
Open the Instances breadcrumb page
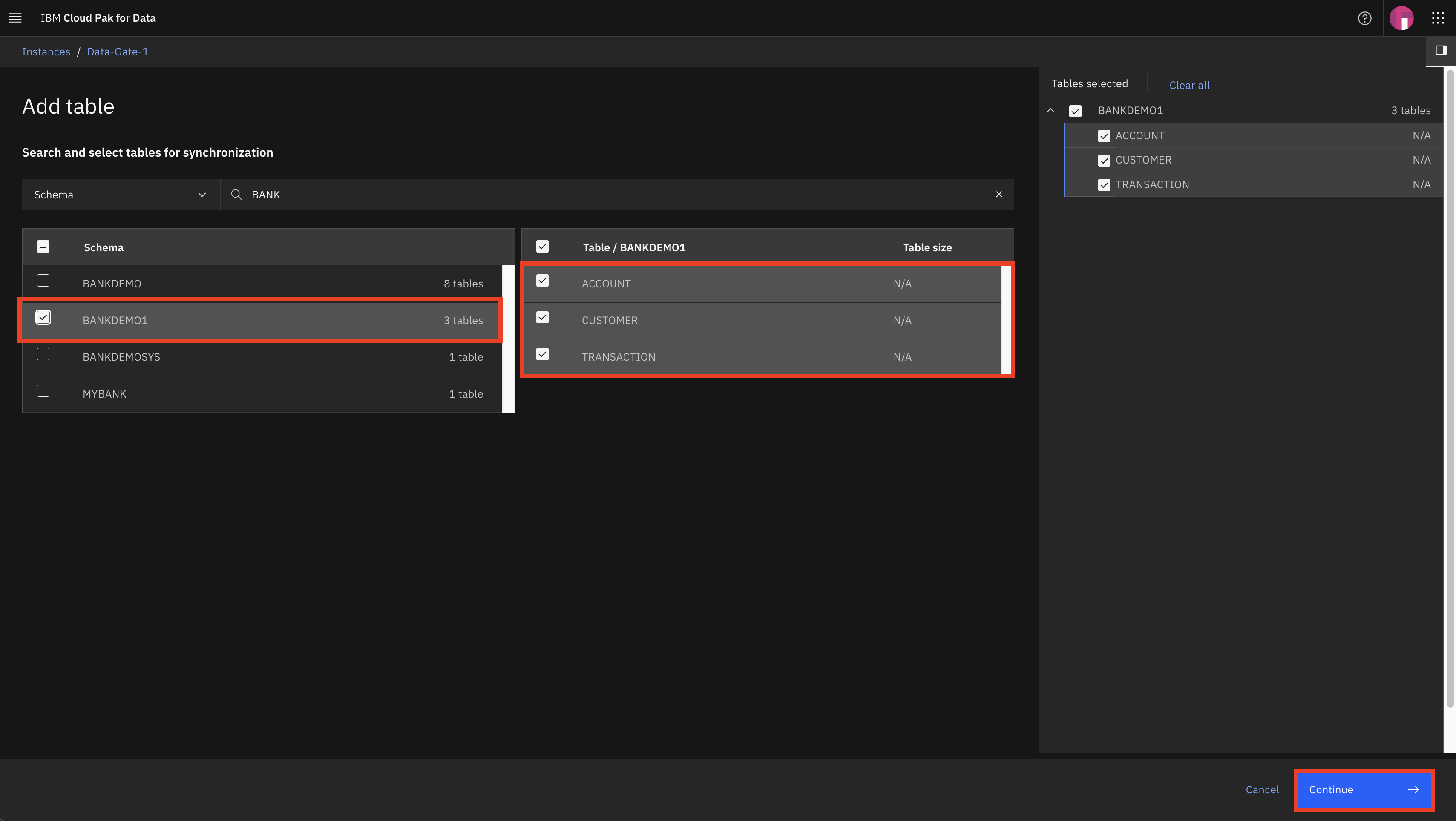click(x=46, y=52)
